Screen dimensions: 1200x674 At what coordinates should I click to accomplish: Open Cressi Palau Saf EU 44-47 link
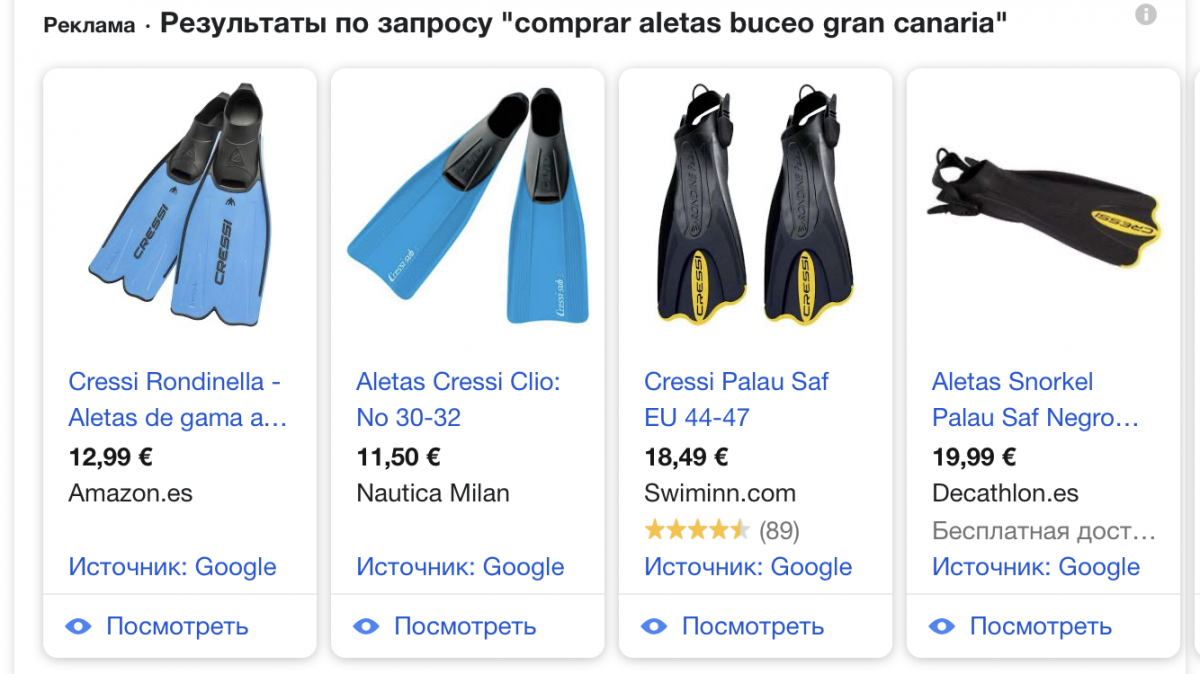tap(736, 399)
